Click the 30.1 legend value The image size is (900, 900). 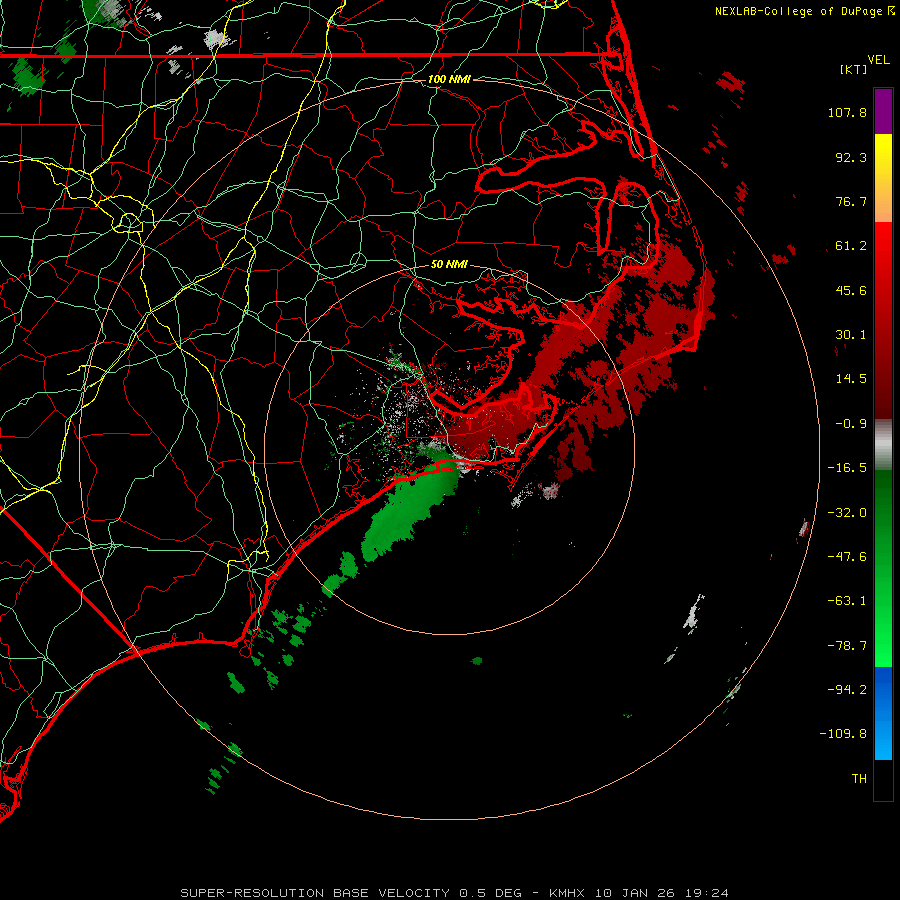point(851,335)
